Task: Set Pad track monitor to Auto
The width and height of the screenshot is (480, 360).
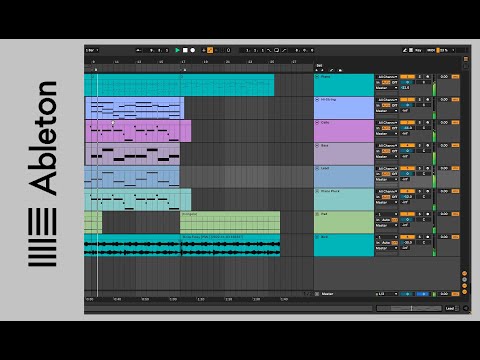Action: (x=386, y=220)
